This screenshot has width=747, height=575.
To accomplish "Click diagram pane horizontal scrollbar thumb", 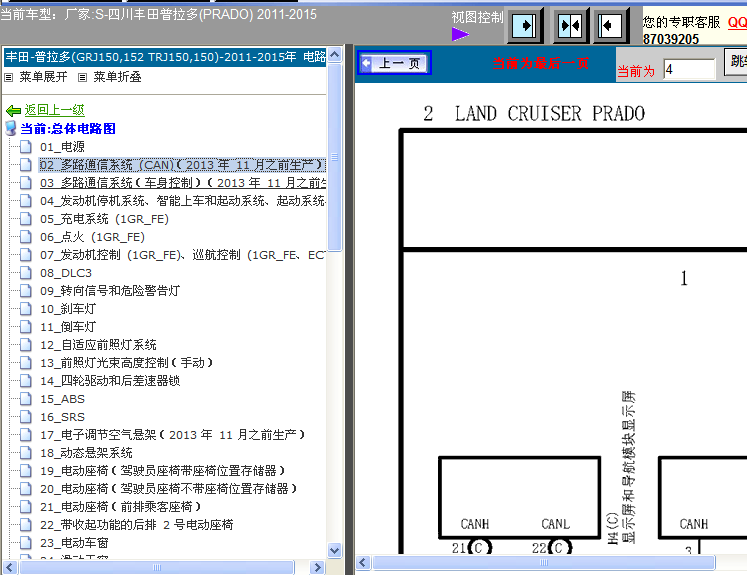I will [x=544, y=563].
